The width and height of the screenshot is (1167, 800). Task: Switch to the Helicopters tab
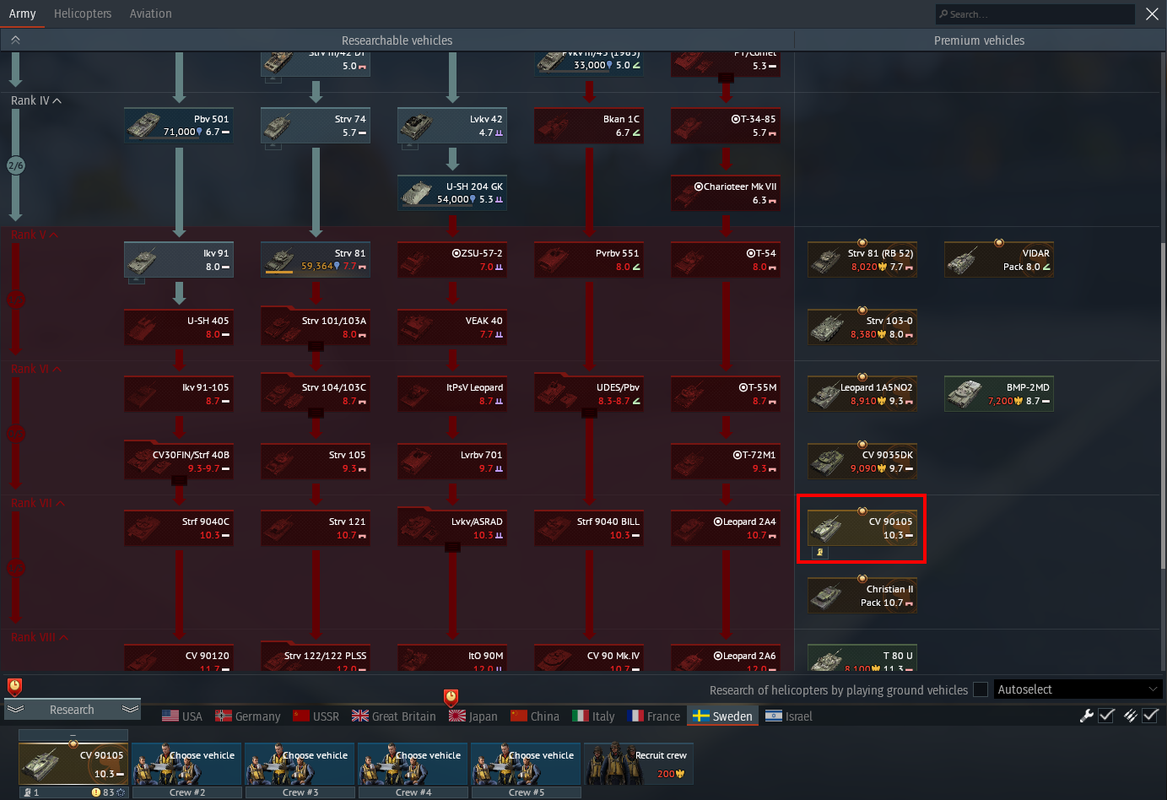coord(83,13)
